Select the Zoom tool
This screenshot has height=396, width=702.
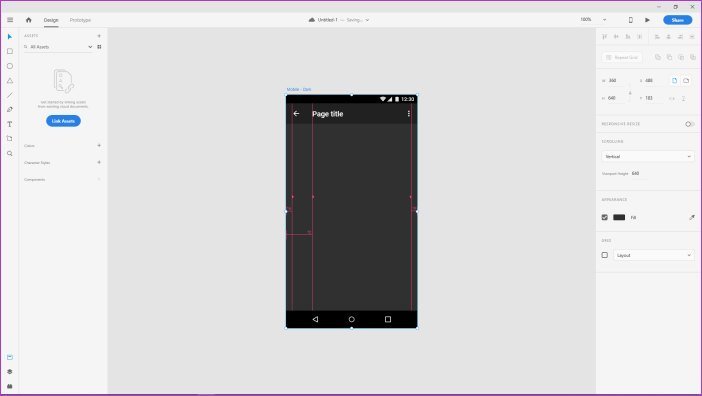[10, 153]
